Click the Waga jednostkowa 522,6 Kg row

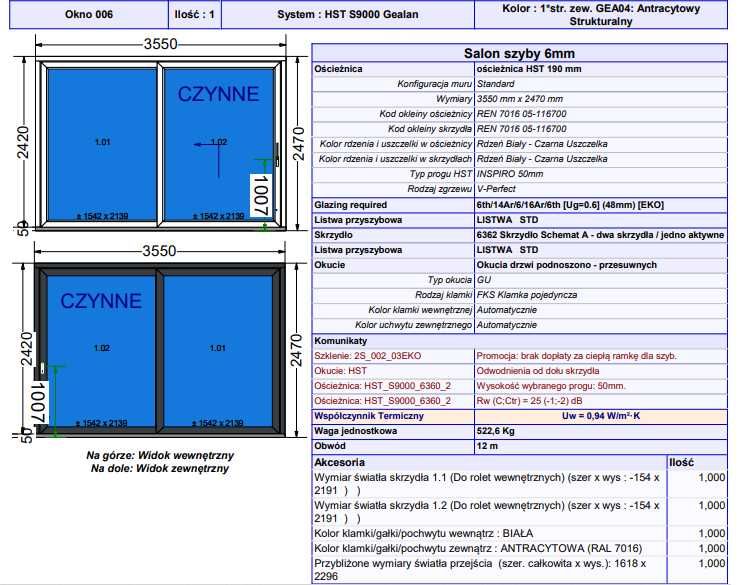[x=520, y=431]
